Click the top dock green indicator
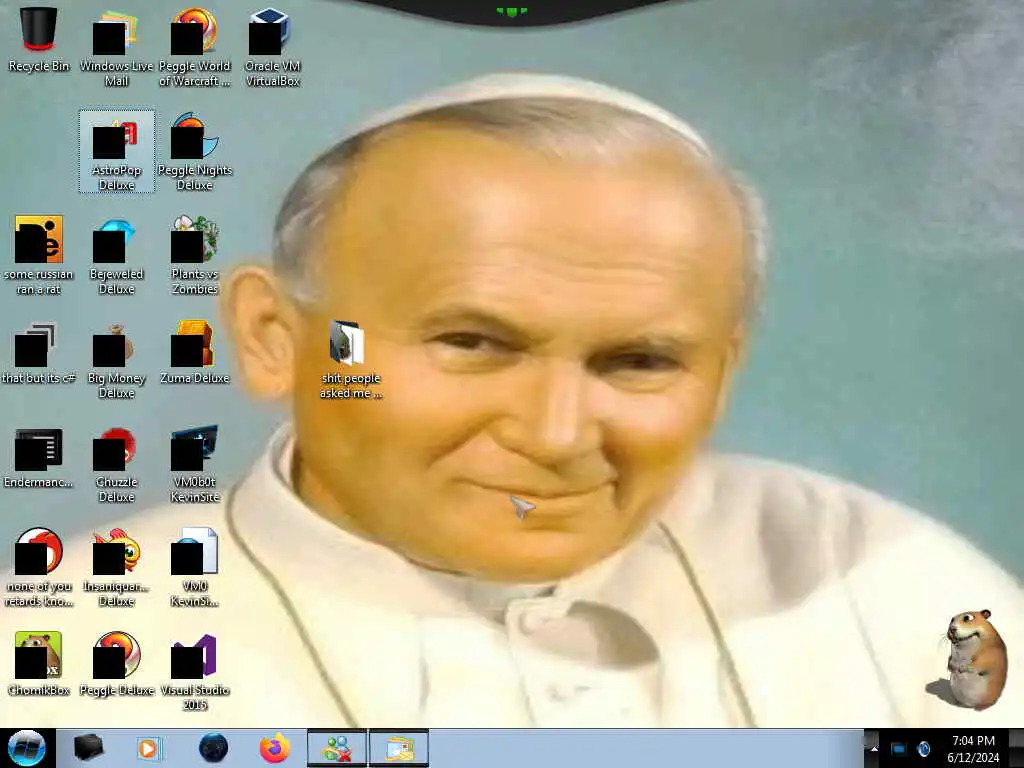The width and height of the screenshot is (1024, 768). click(511, 11)
